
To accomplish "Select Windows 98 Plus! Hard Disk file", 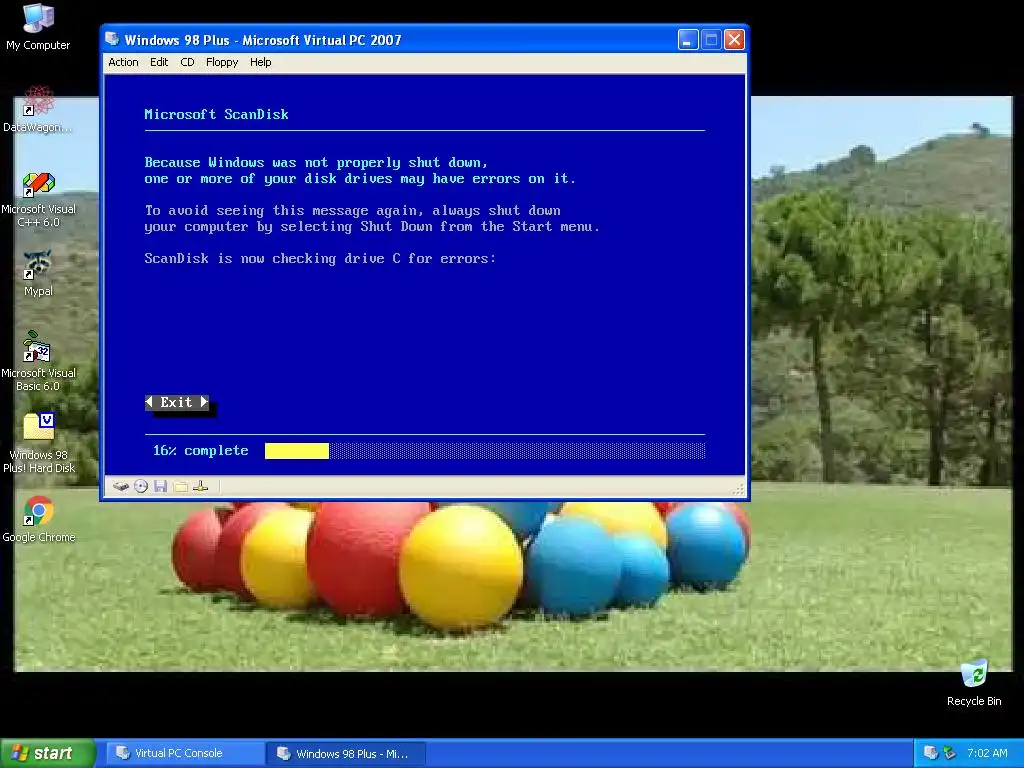I will 39,443.
